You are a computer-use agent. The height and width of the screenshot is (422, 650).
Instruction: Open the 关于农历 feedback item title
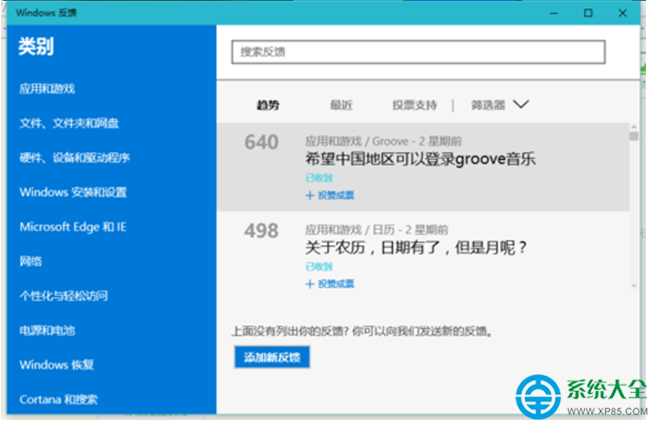click(x=416, y=248)
